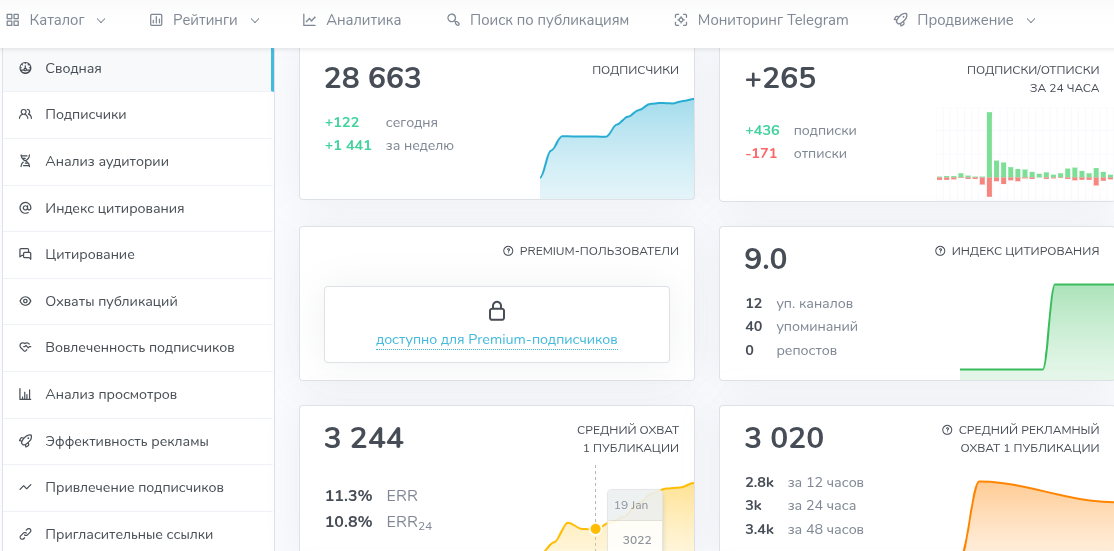
Task: Click the heart icon next to Вовлеченность подписчиков
Action: coord(26,347)
